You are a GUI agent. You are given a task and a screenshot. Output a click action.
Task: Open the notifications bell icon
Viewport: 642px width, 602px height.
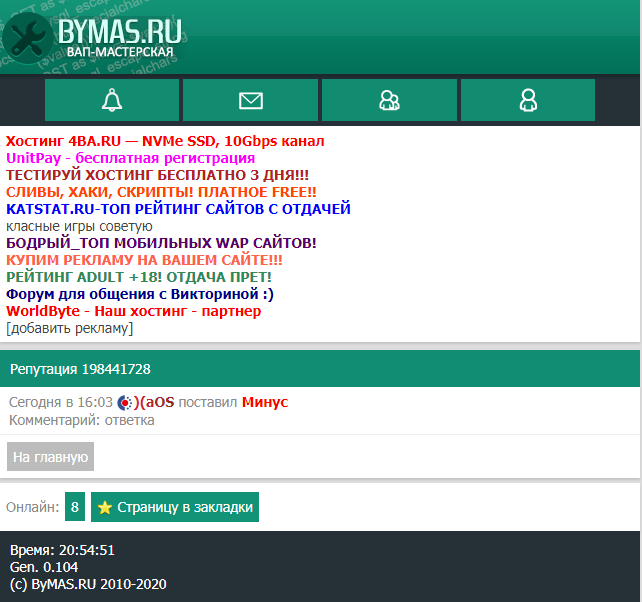[112, 100]
